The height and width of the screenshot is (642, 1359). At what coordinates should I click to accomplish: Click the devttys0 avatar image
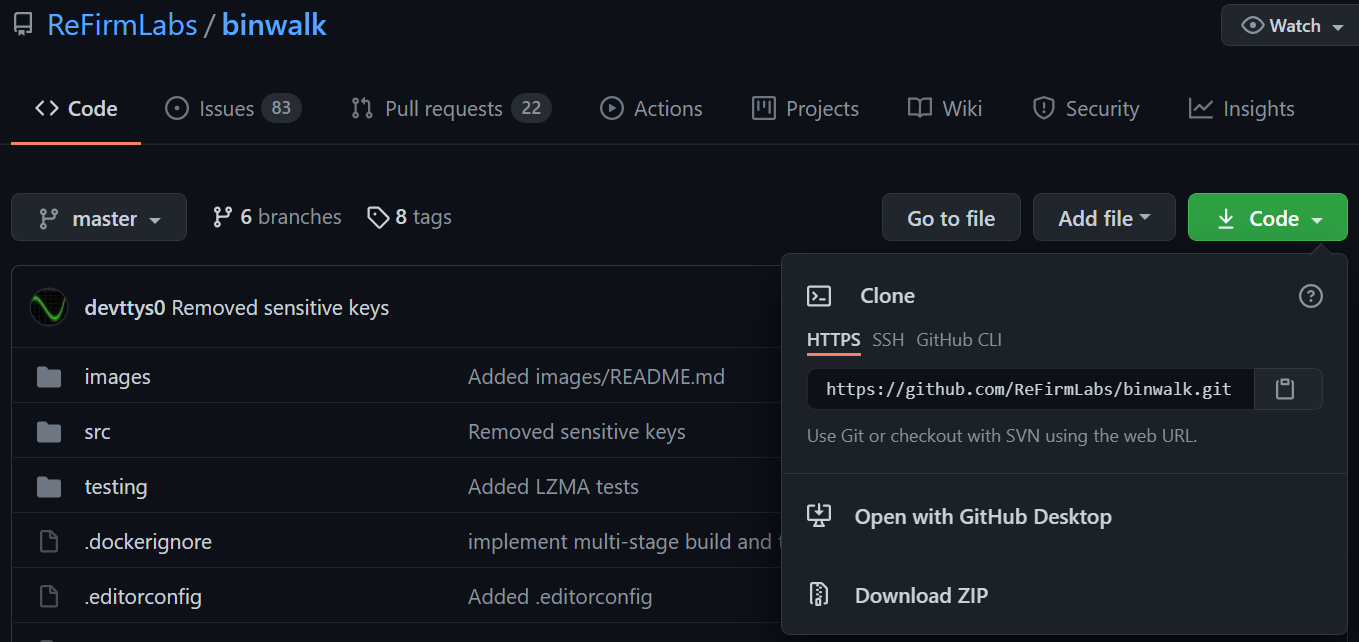[x=49, y=307]
